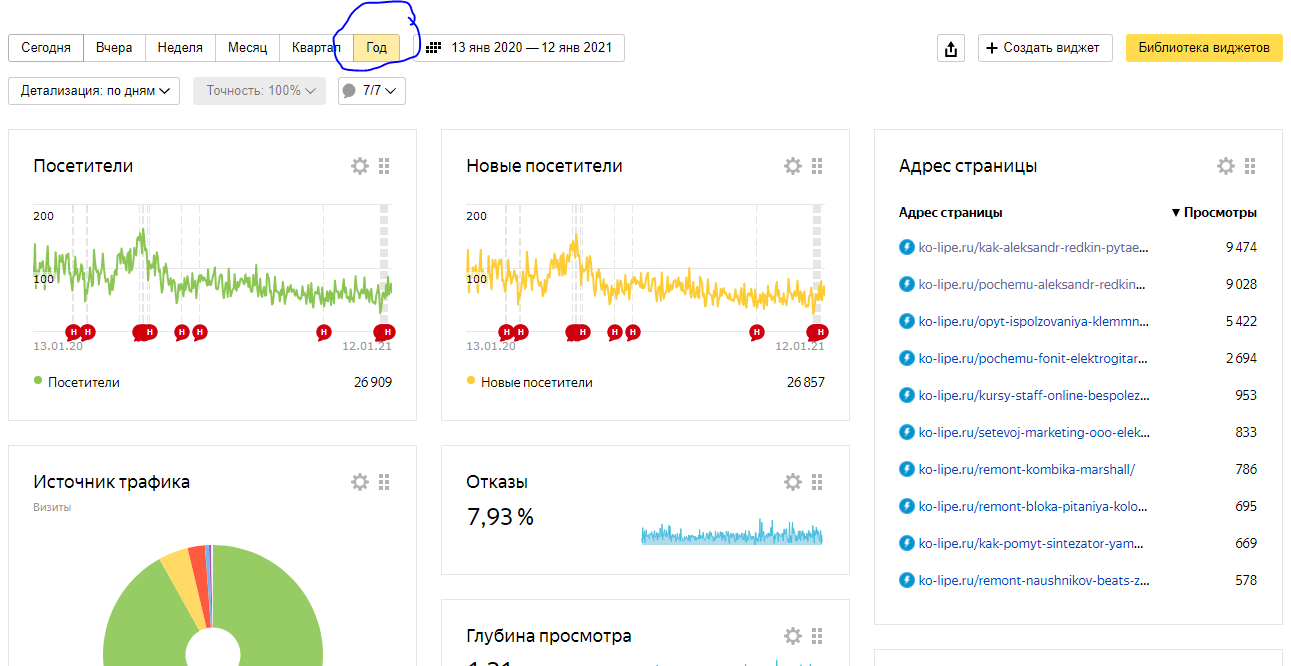Open ko-lipe.ru/opyt-ispolzovaniya-klemmn link
Image resolution: width=1291 pixels, height=666 pixels.
pos(1034,321)
